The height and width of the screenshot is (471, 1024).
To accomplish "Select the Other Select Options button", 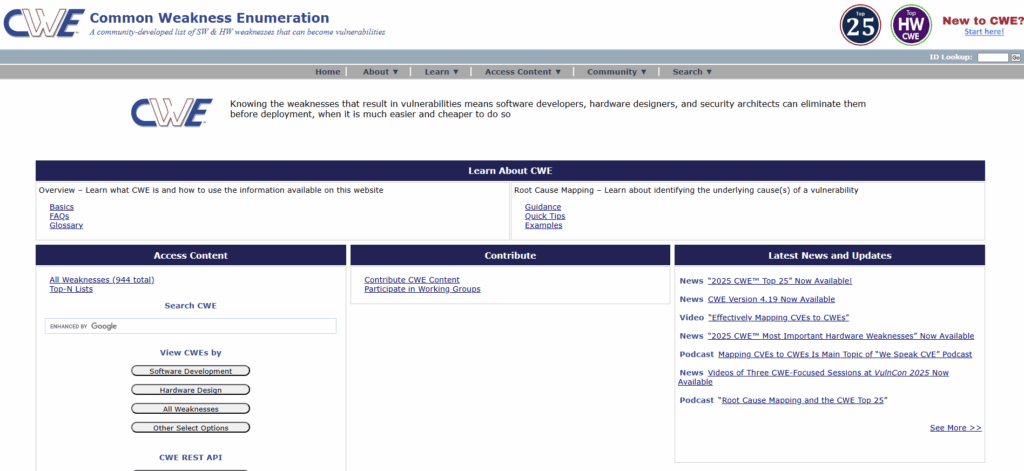I will click(x=190, y=428).
